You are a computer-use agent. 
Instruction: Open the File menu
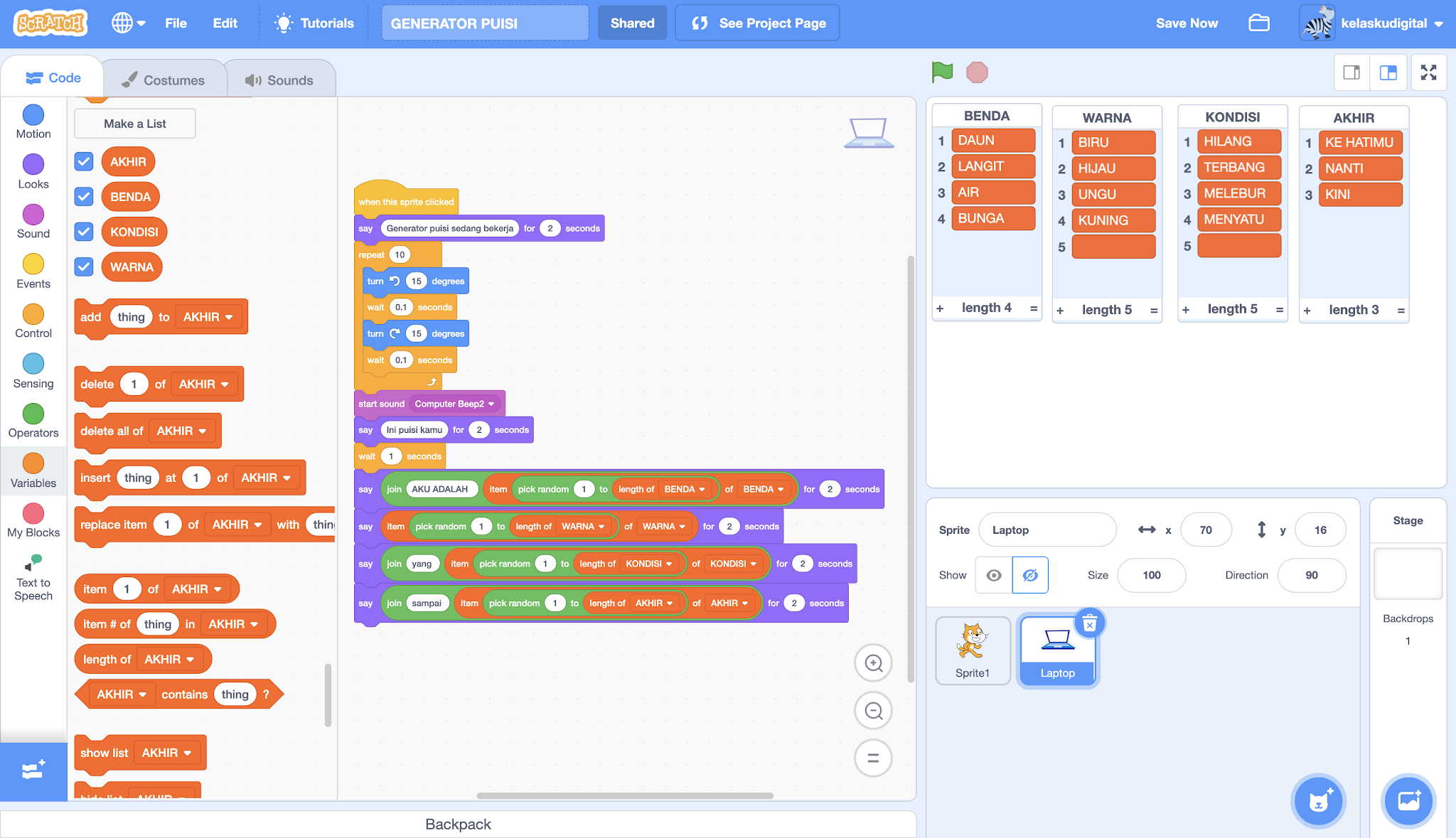click(176, 23)
